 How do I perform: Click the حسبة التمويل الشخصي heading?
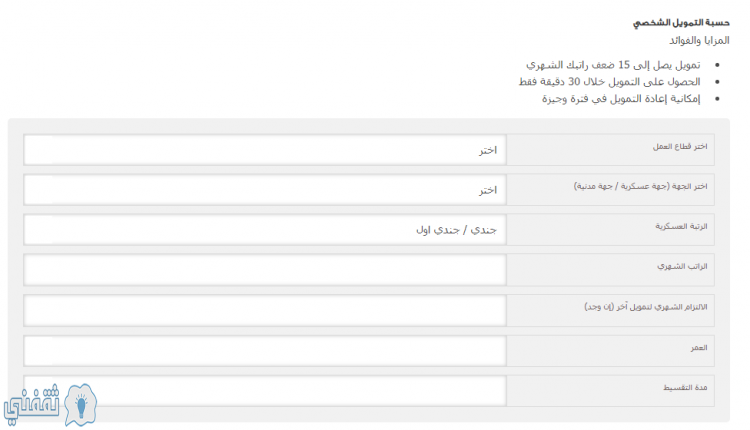pos(681,23)
